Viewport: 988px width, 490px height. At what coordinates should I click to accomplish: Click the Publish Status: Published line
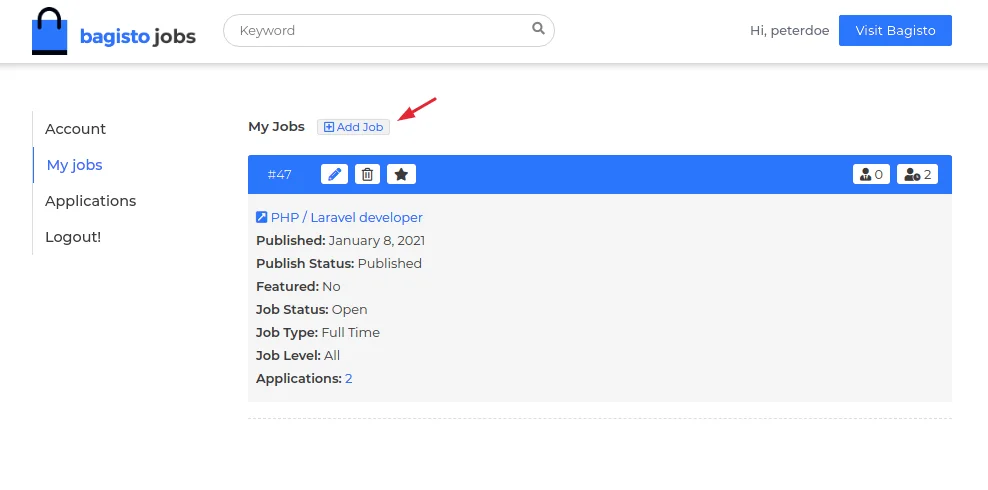click(339, 263)
